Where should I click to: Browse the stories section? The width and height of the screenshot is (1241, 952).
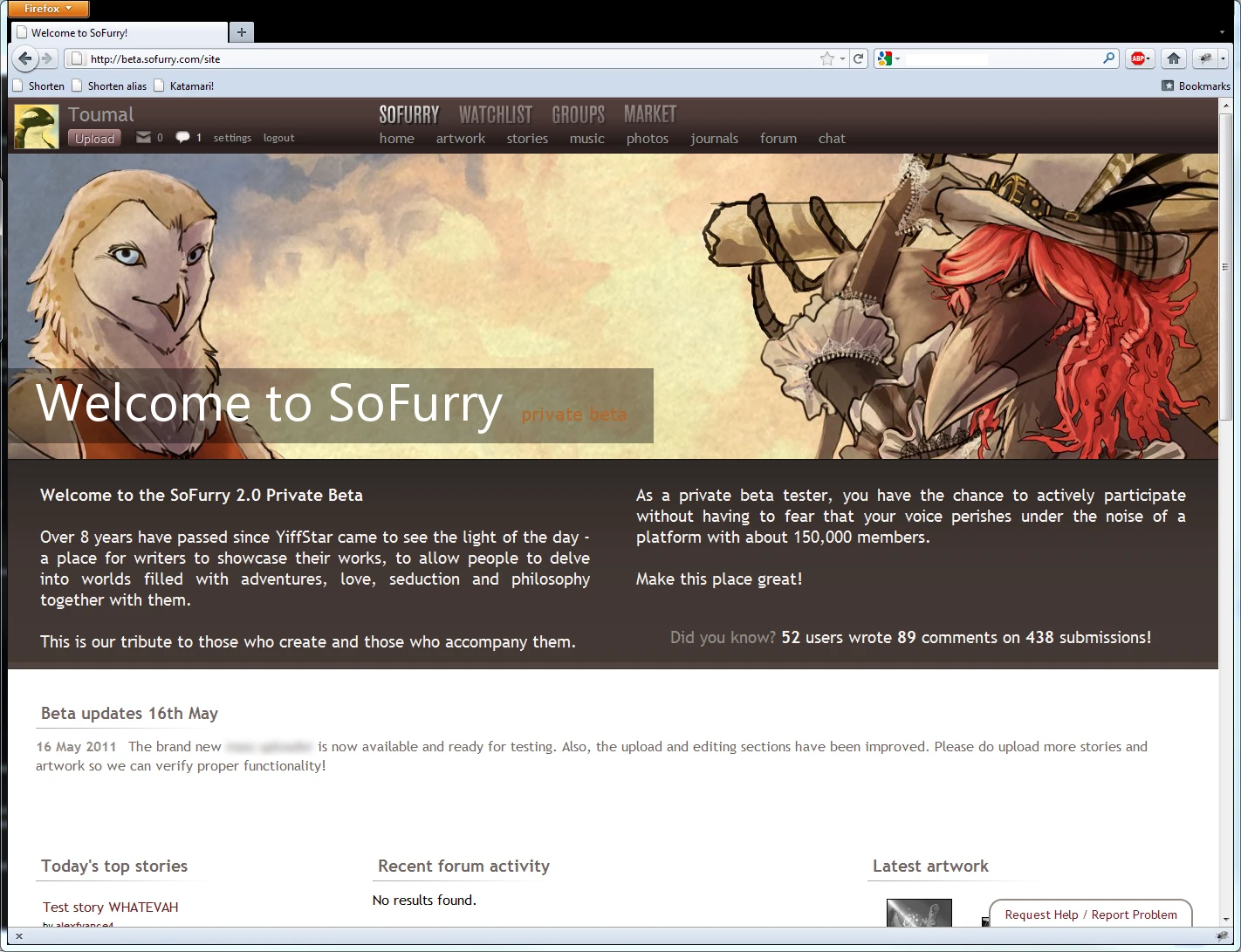pyautogui.click(x=527, y=138)
